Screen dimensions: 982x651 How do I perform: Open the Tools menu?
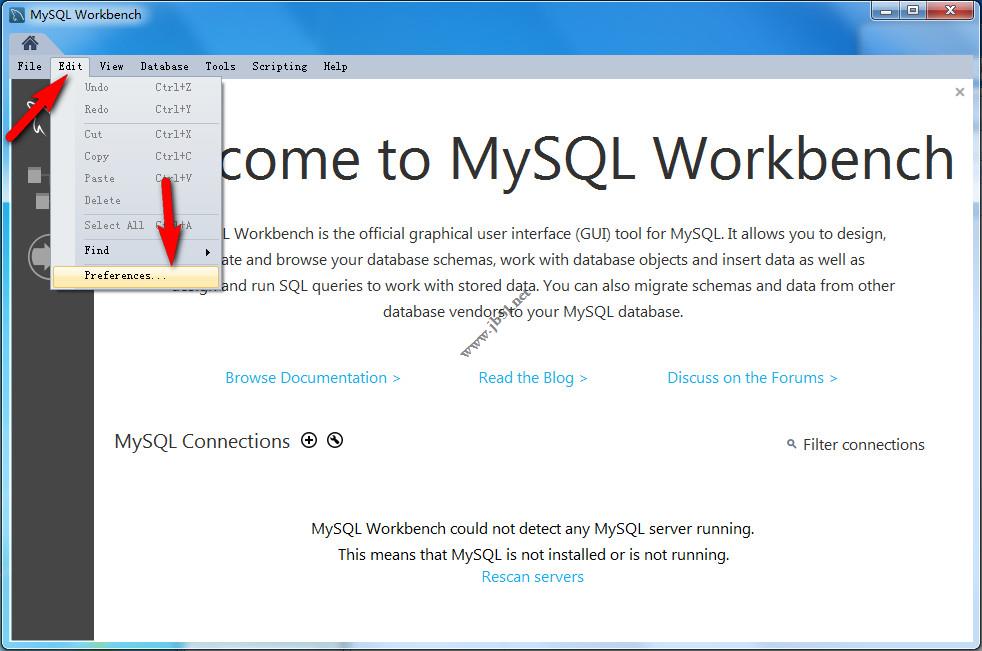point(220,66)
